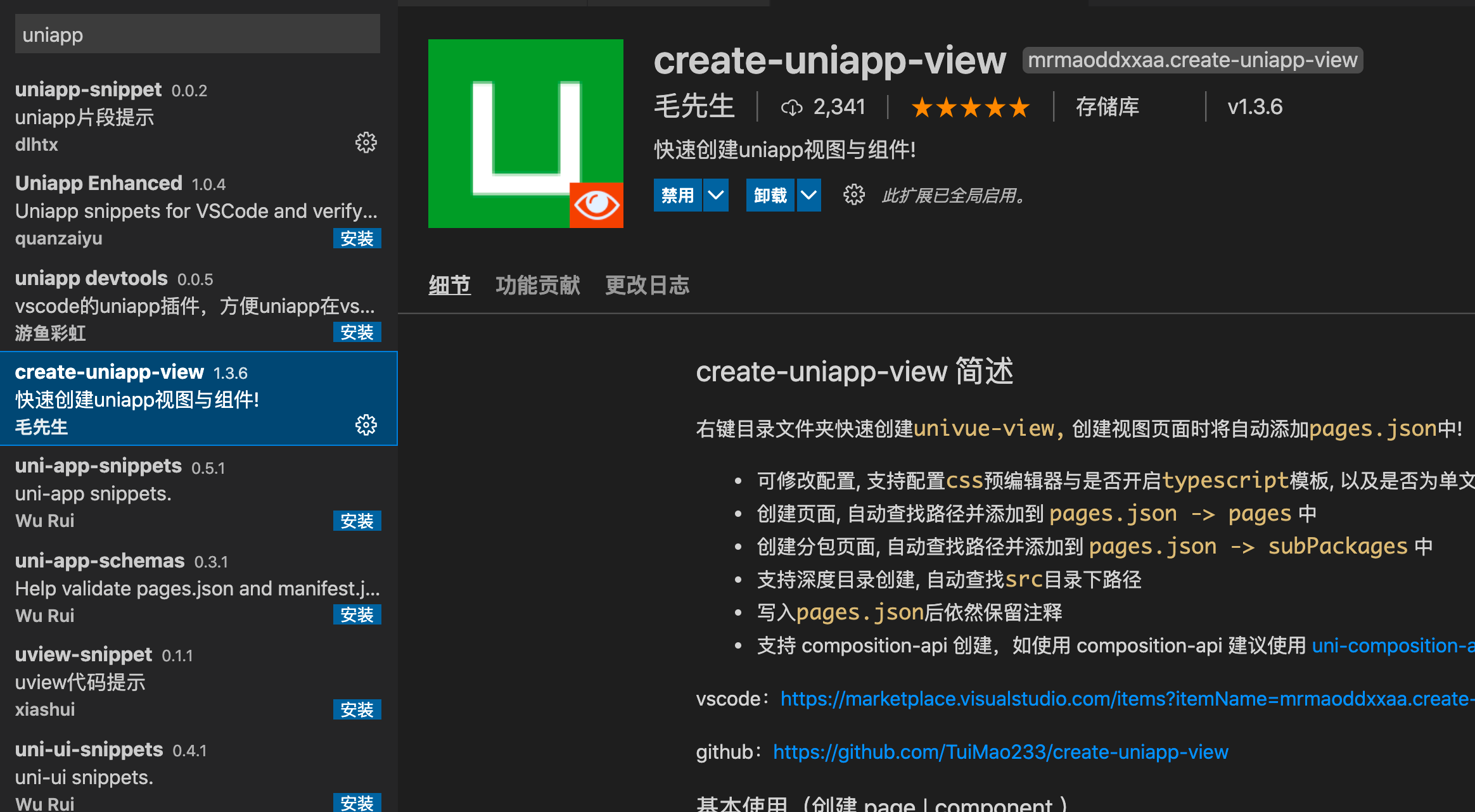Open the 存储库 repository link

(x=1108, y=107)
